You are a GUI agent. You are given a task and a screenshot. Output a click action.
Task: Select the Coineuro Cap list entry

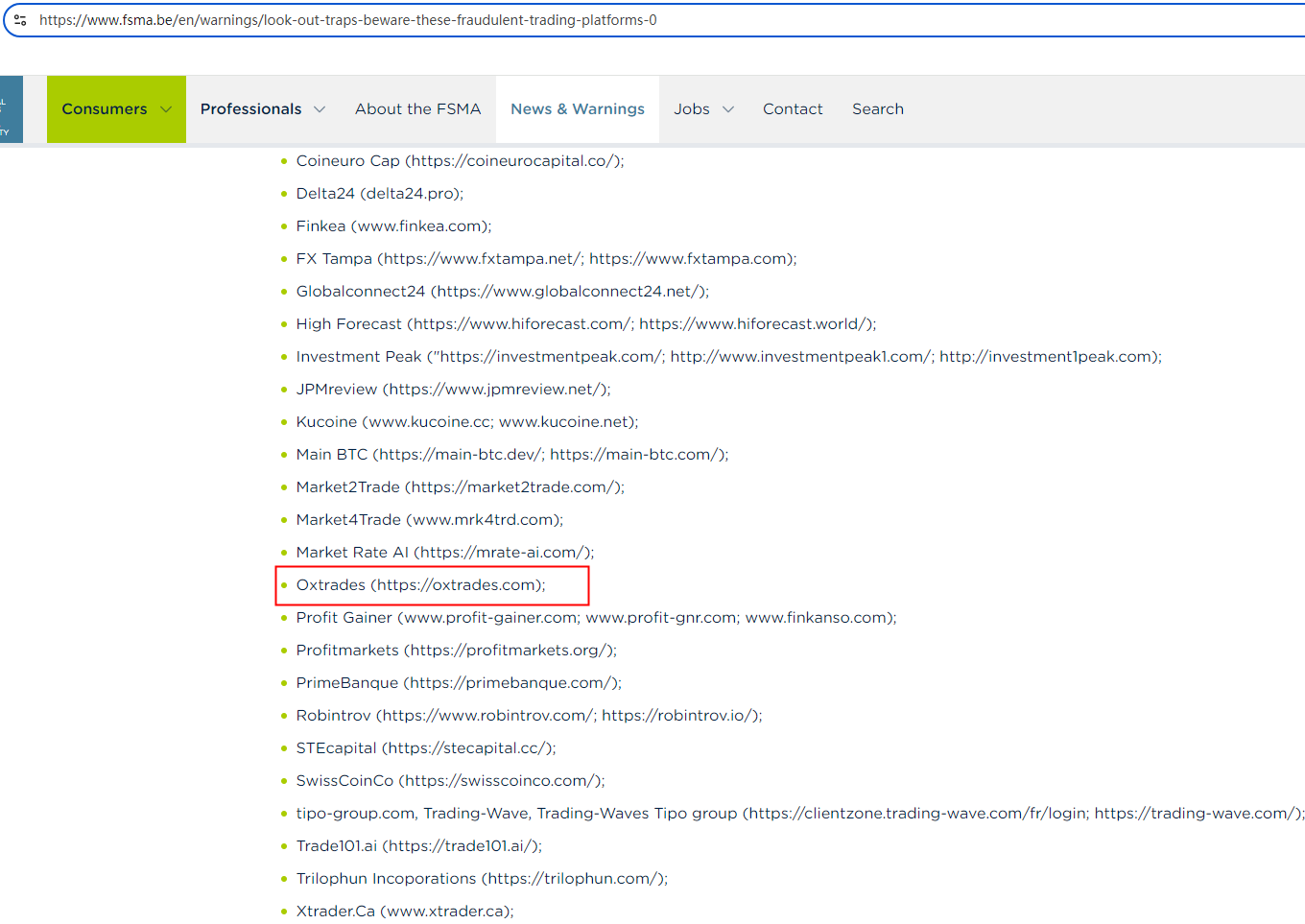click(460, 161)
